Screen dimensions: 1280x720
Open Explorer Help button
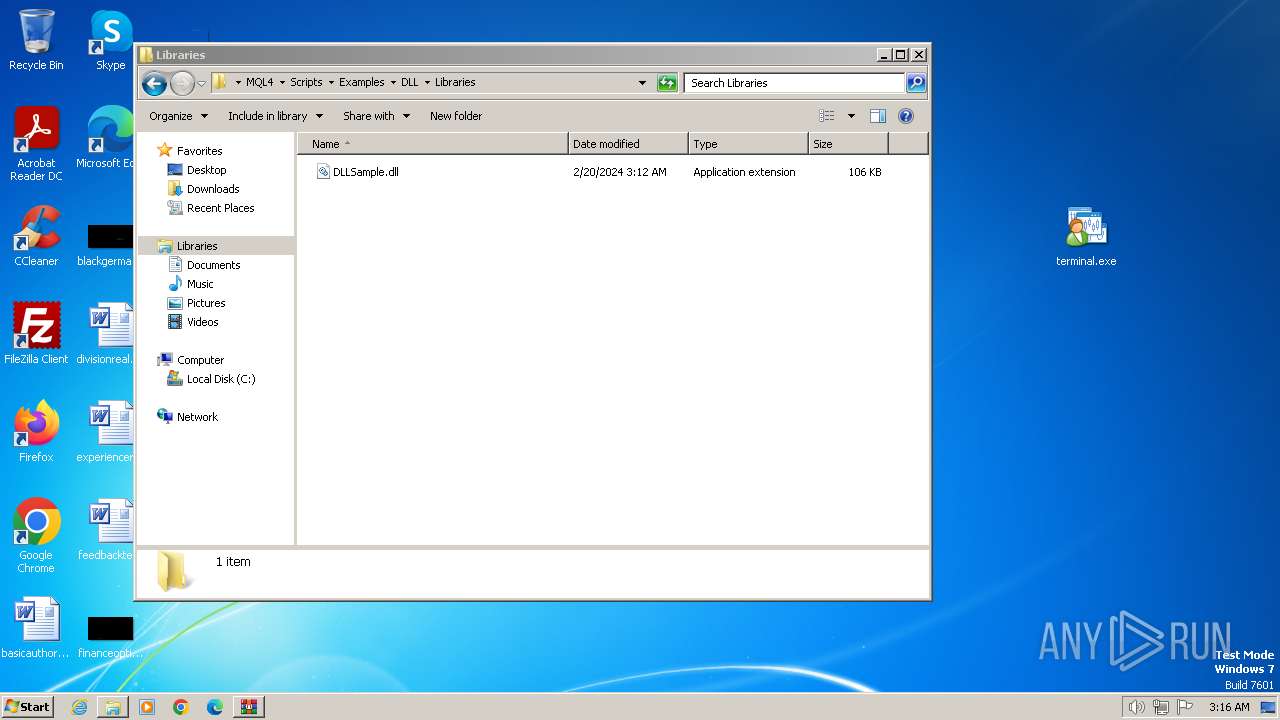(x=906, y=116)
